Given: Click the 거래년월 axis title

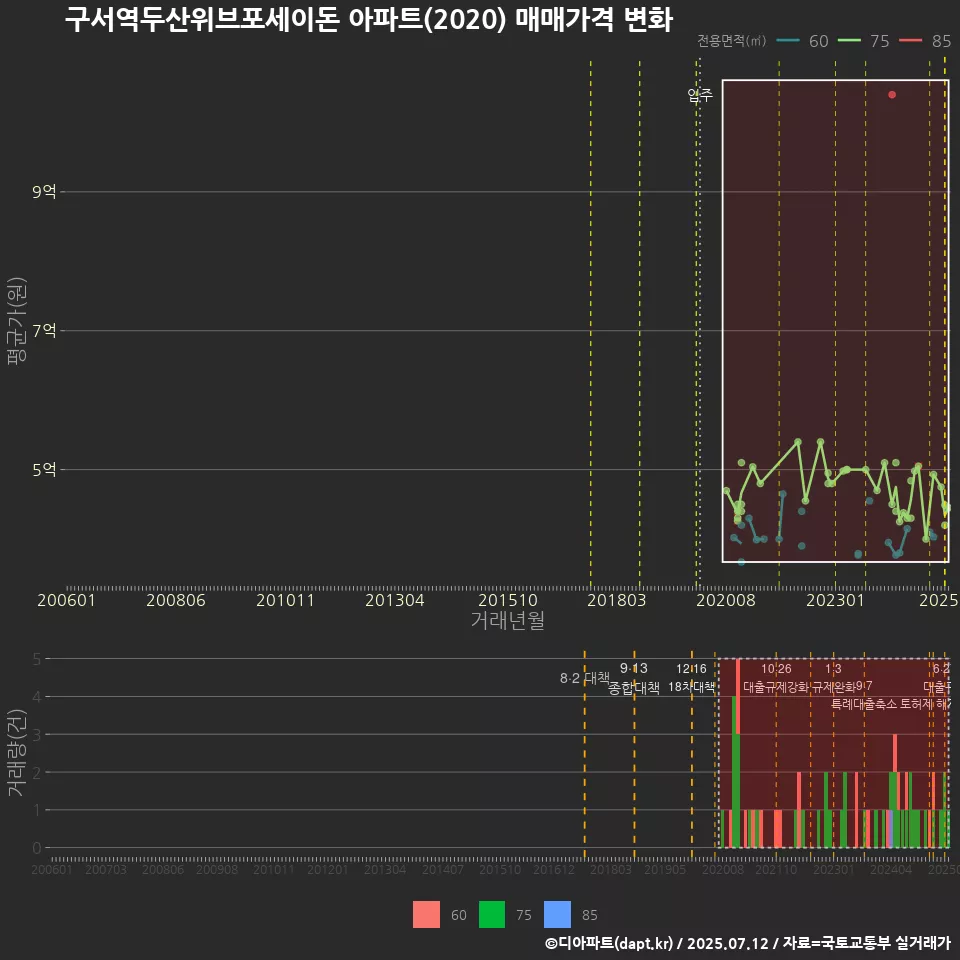Looking at the screenshot, I should tap(508, 620).
